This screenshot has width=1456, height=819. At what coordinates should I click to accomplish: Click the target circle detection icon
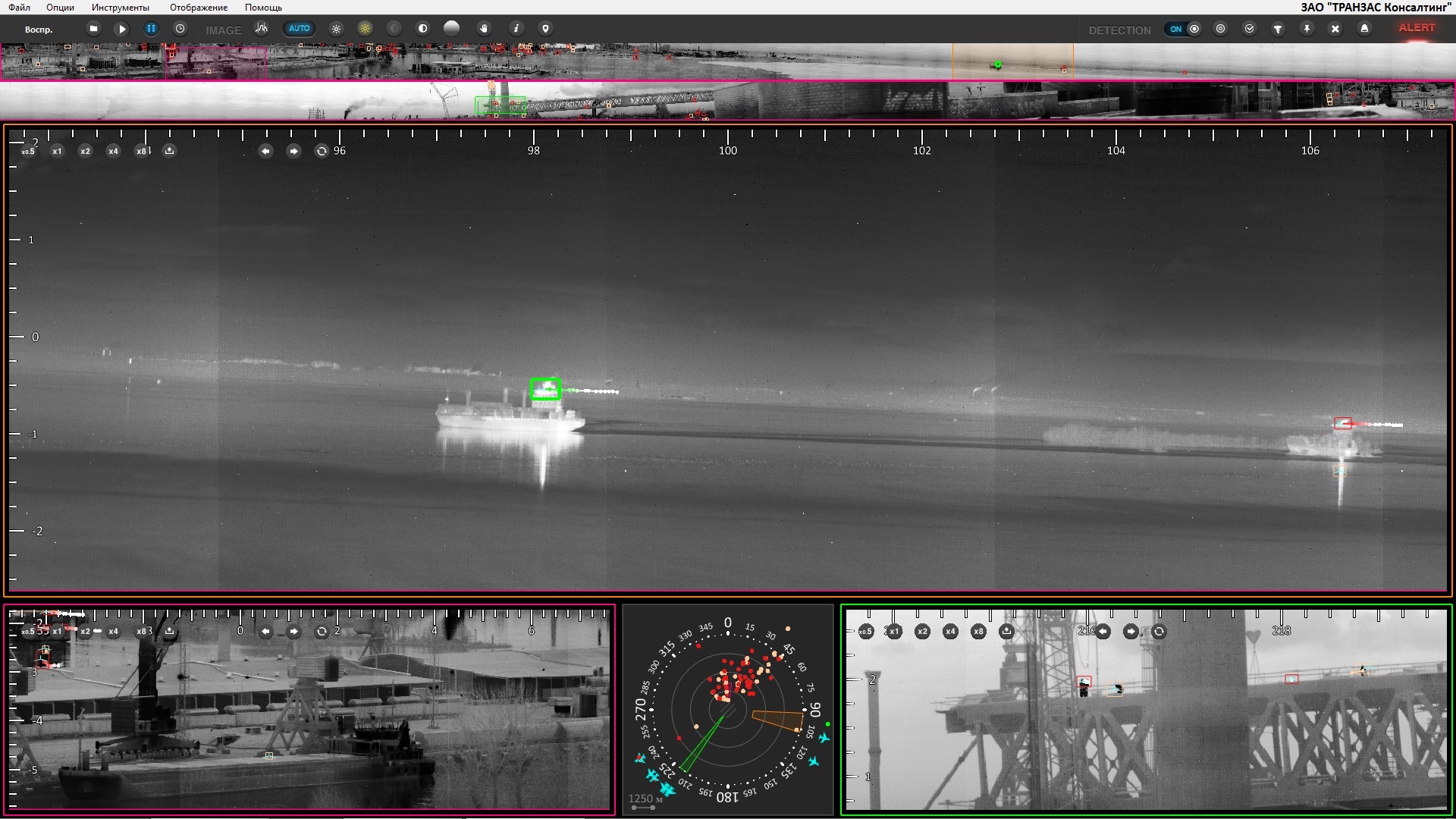click(1220, 29)
